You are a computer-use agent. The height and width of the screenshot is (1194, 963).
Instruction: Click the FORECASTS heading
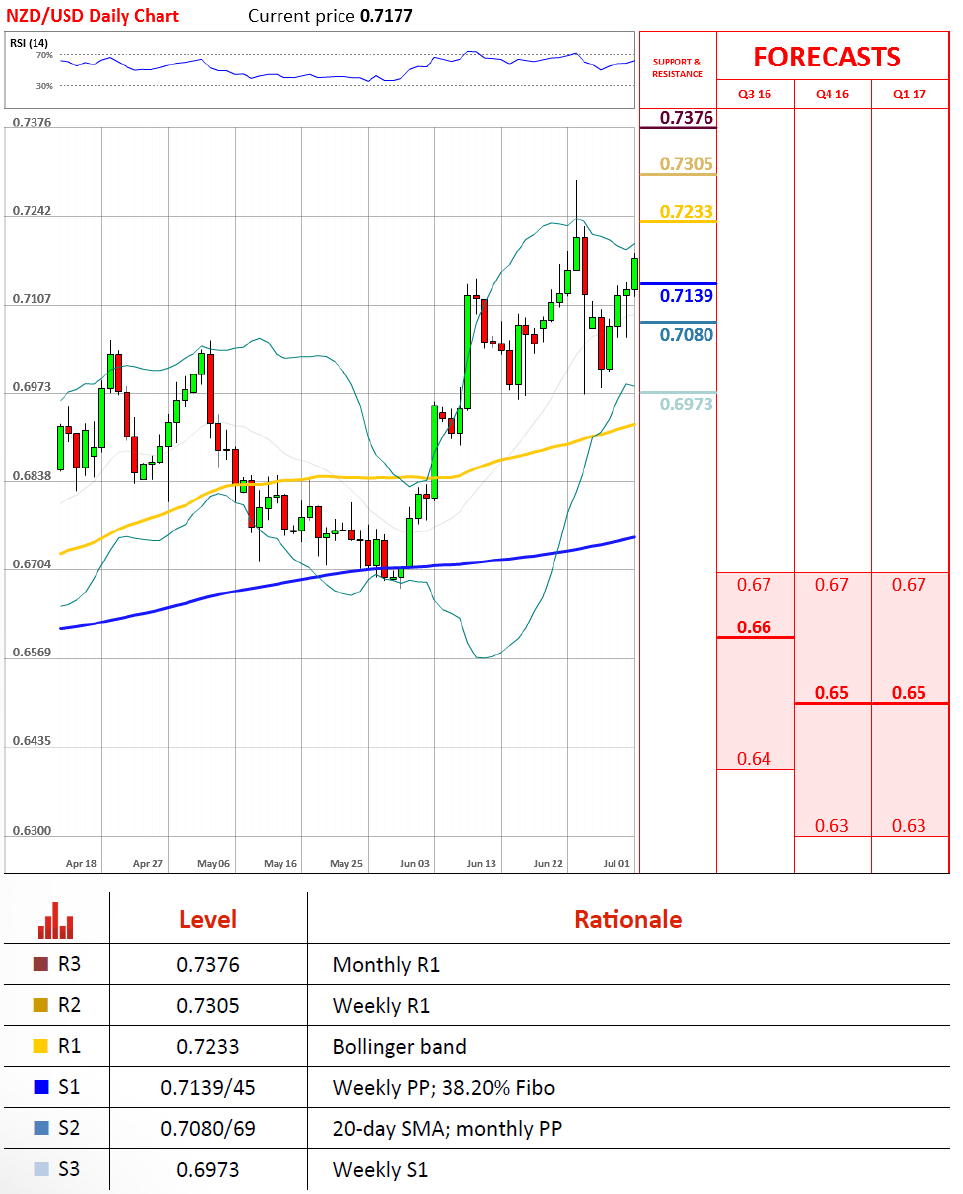(x=827, y=57)
